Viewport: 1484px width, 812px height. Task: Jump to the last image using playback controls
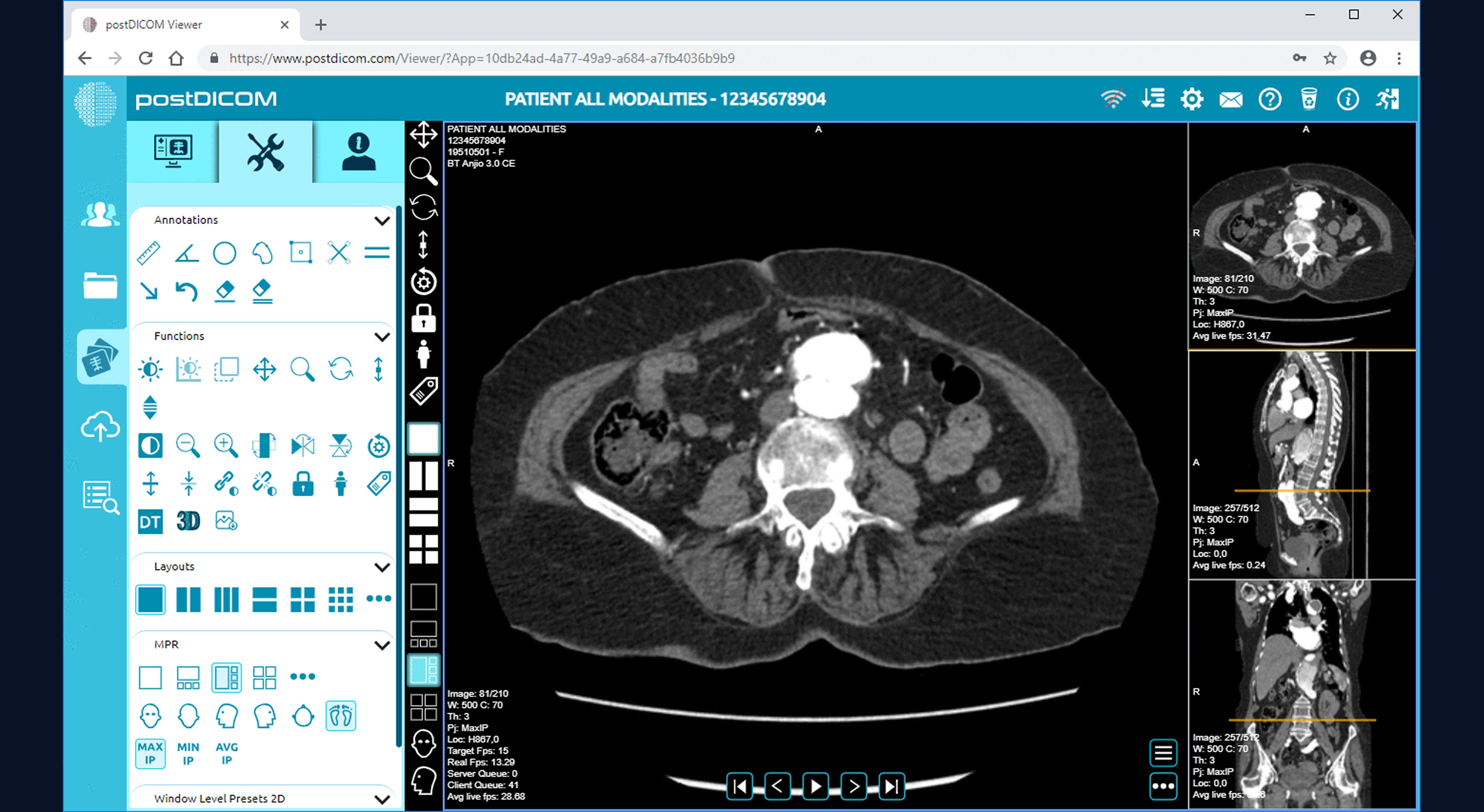[x=892, y=785]
